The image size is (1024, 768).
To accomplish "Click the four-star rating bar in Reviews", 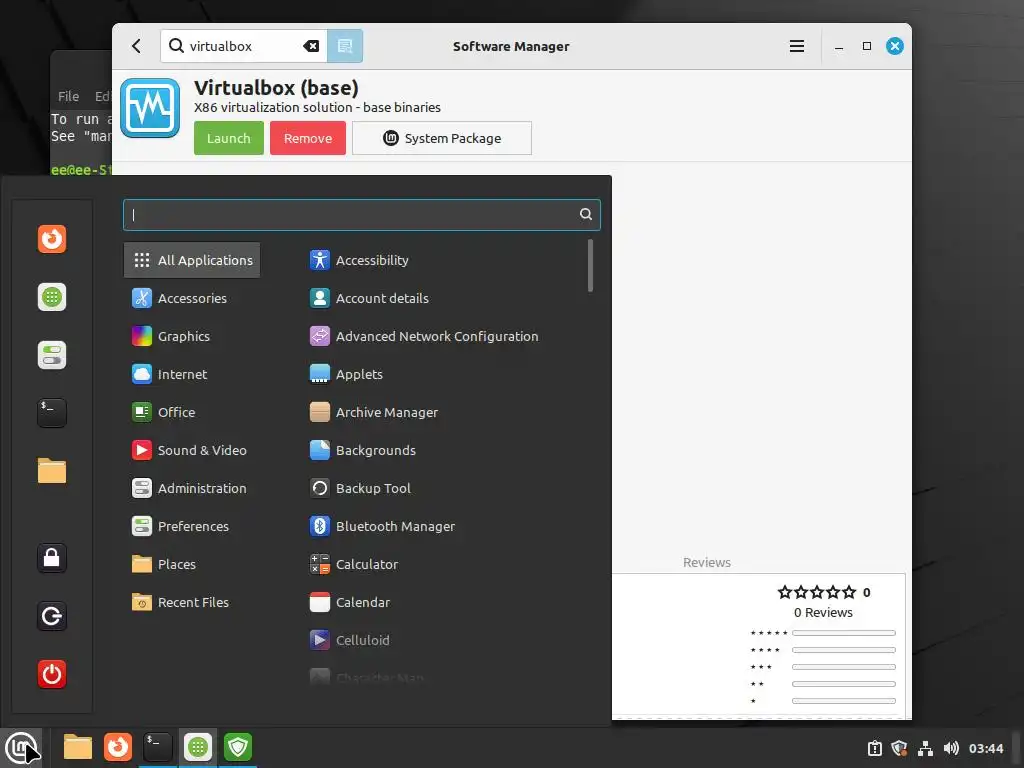I will [844, 650].
